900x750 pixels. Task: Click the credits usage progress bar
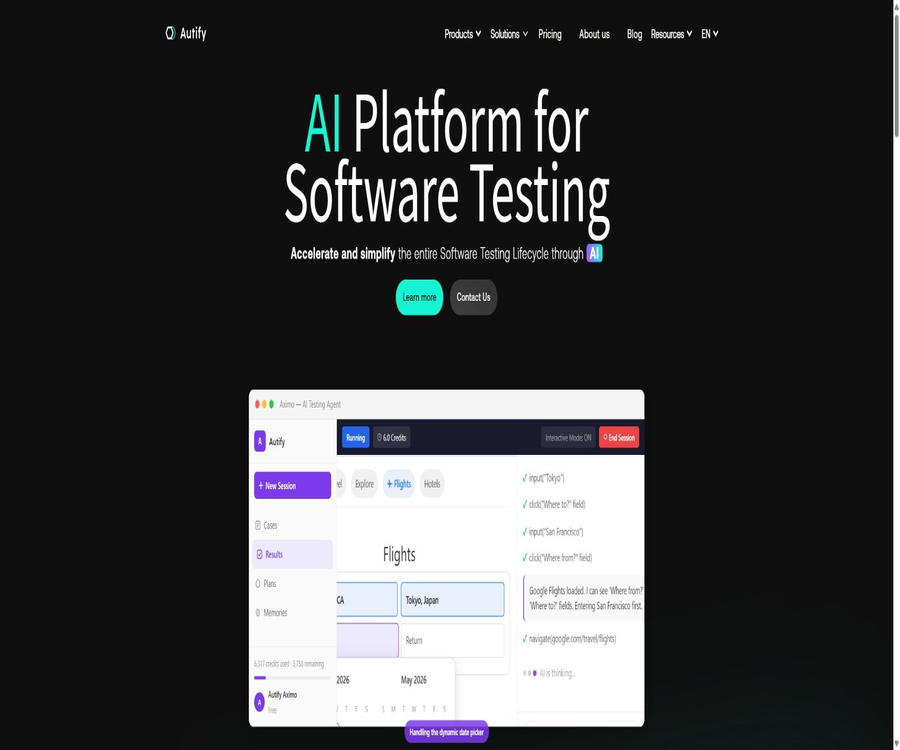tap(292, 678)
